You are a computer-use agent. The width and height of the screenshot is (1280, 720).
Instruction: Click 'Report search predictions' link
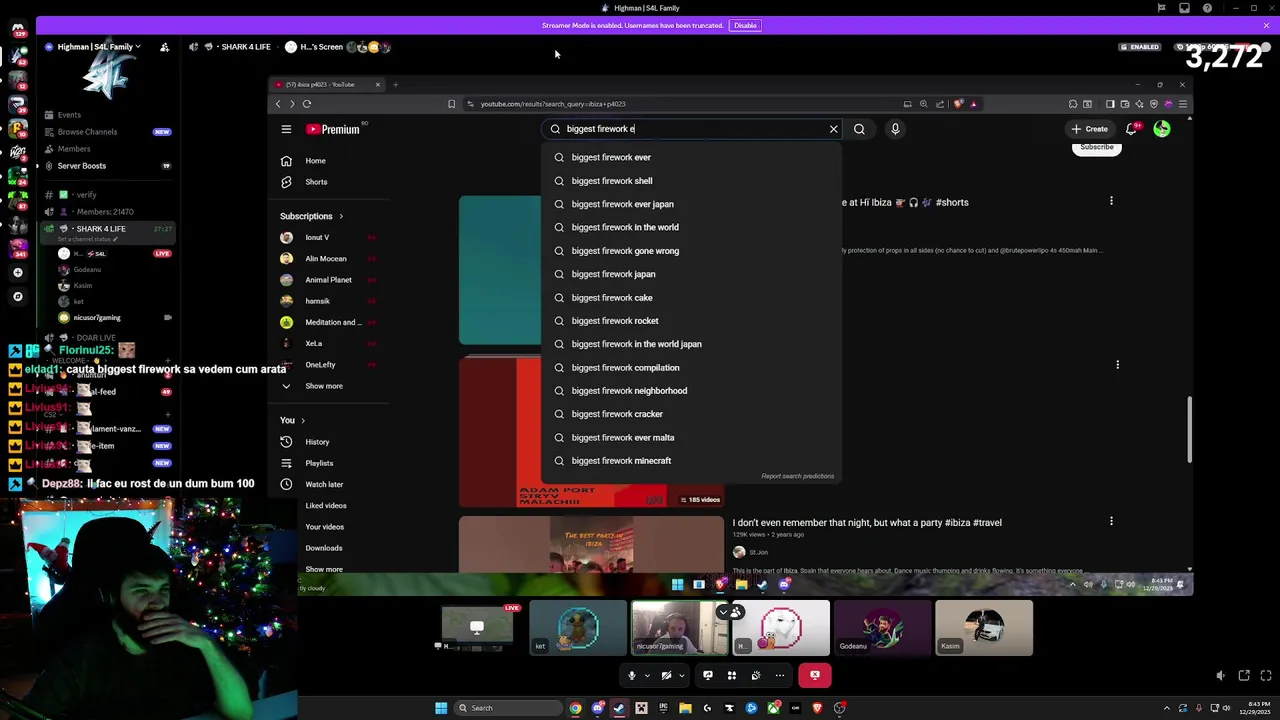coord(797,476)
